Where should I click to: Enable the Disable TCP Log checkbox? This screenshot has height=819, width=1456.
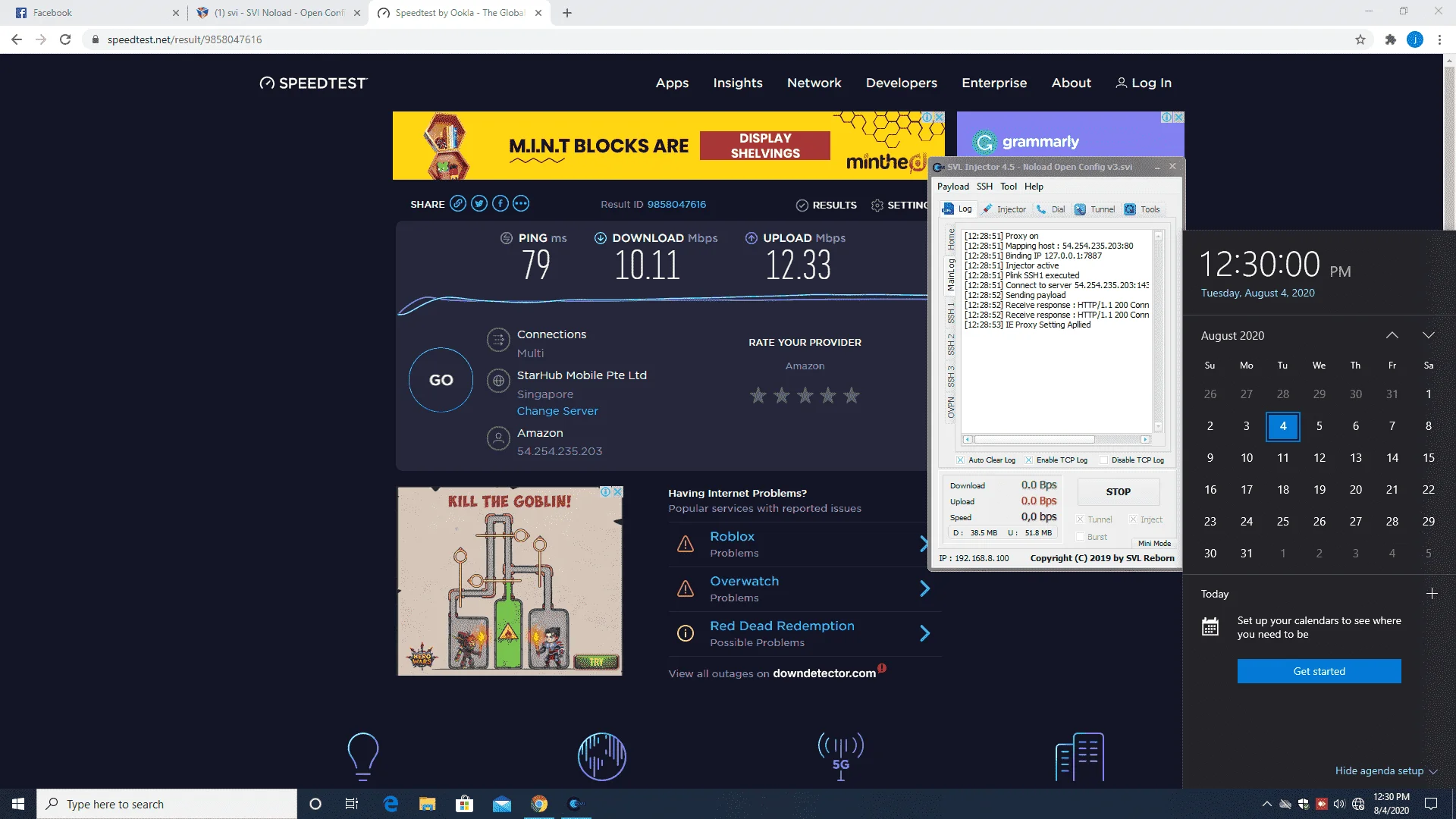coord(1104,460)
